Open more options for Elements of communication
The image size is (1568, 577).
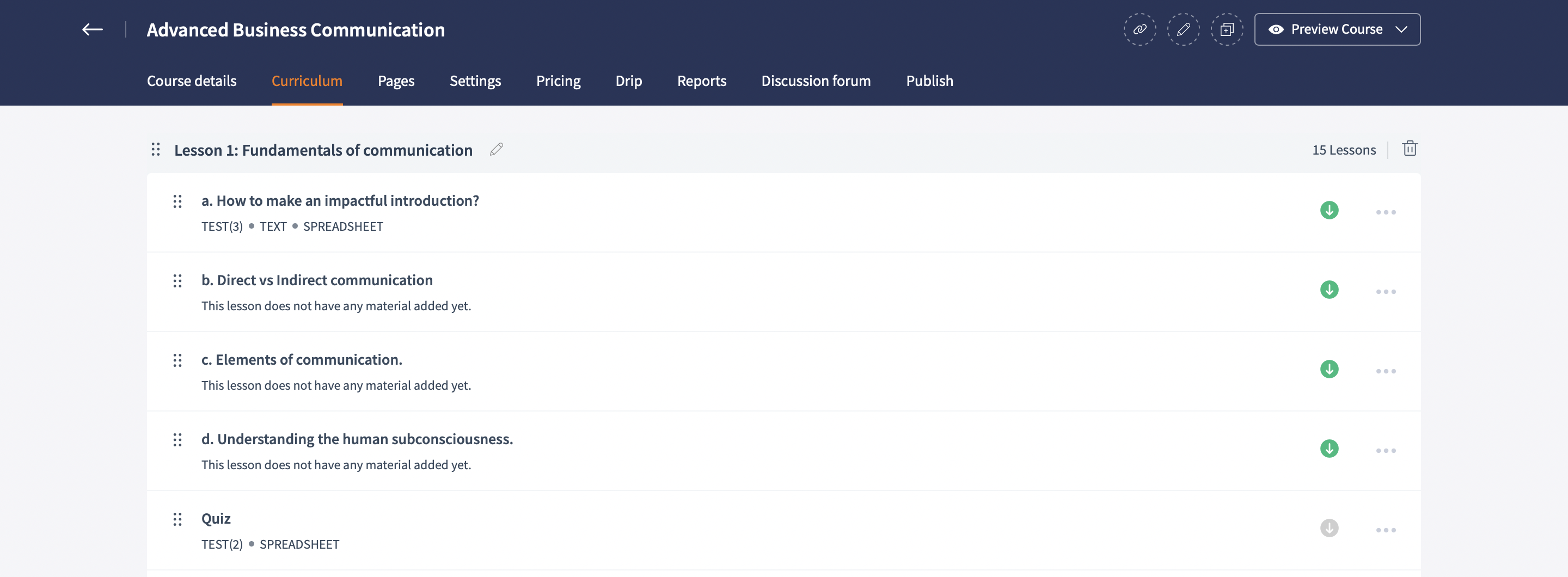click(x=1386, y=371)
